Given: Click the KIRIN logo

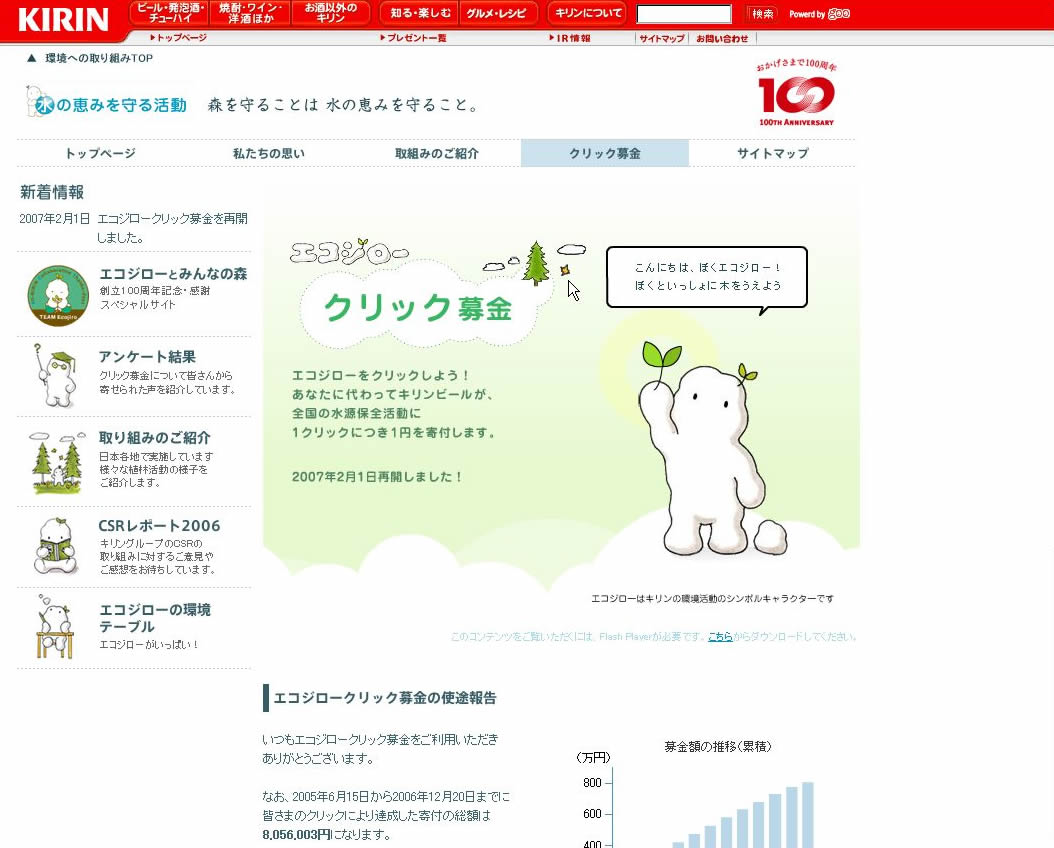Looking at the screenshot, I should [63, 19].
